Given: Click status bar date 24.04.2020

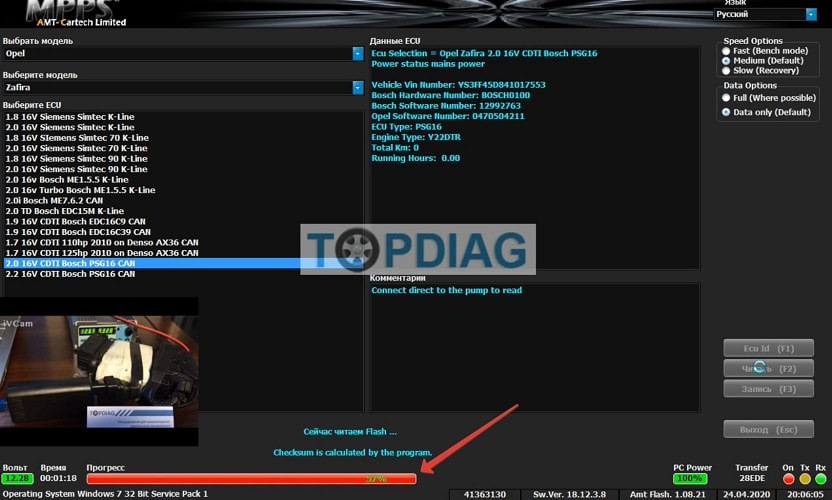Looking at the screenshot, I should [747, 494].
